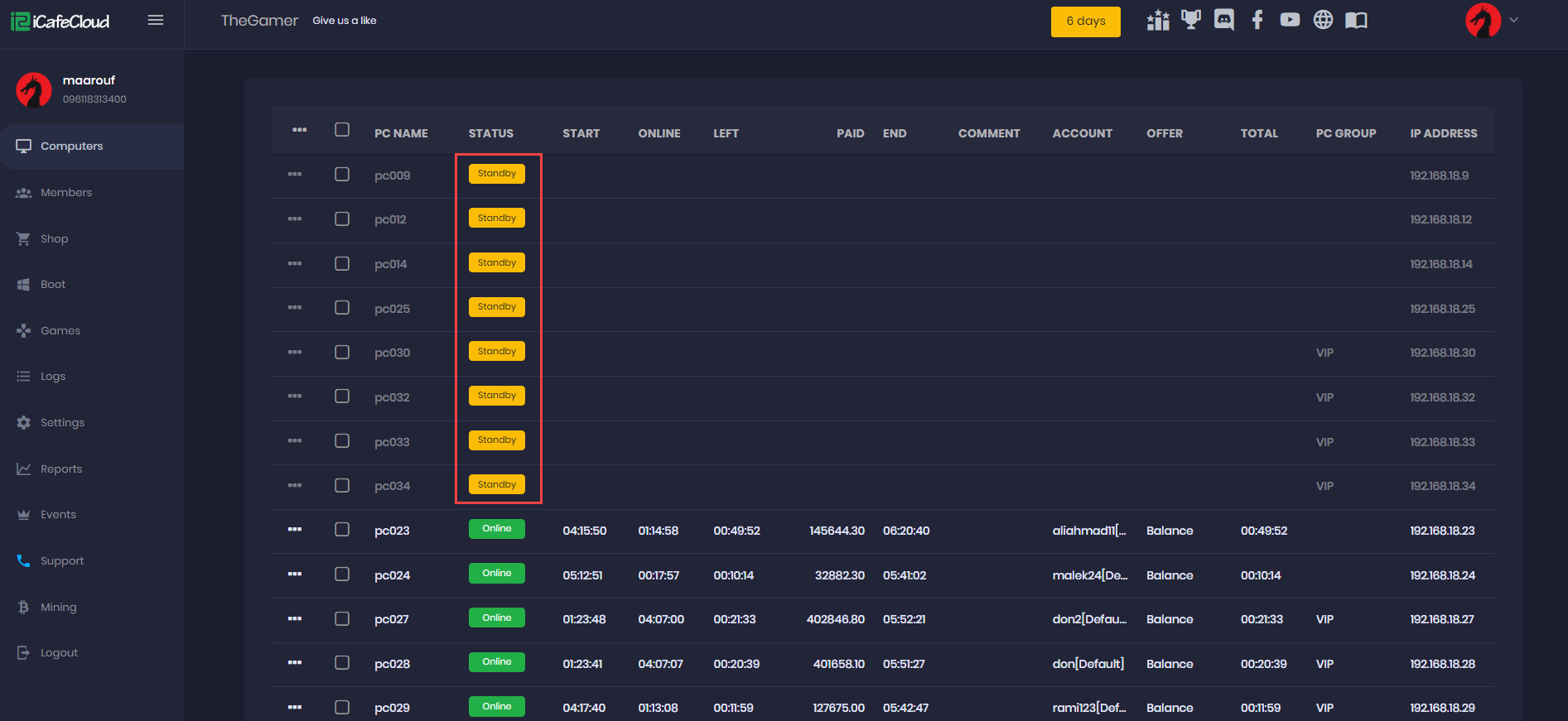The width and height of the screenshot is (1568, 721).
Task: Open column options in table header
Action: 299,130
